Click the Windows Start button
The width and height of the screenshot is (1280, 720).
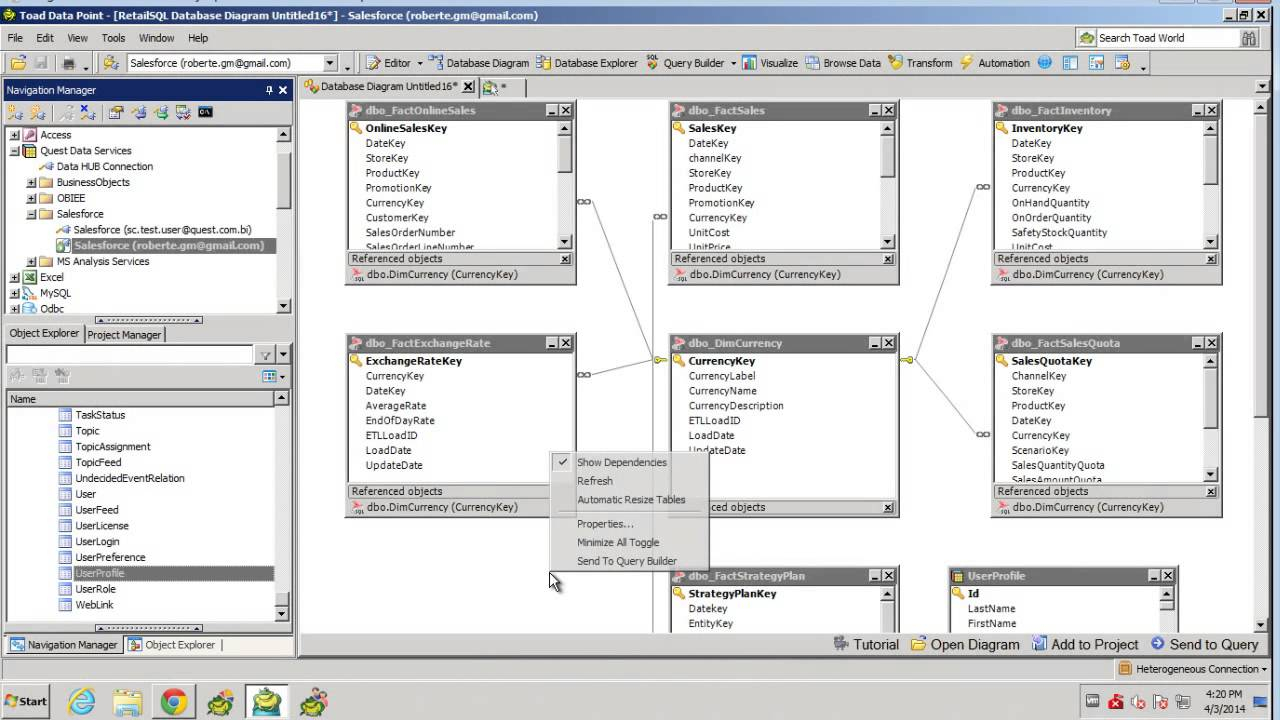click(26, 702)
